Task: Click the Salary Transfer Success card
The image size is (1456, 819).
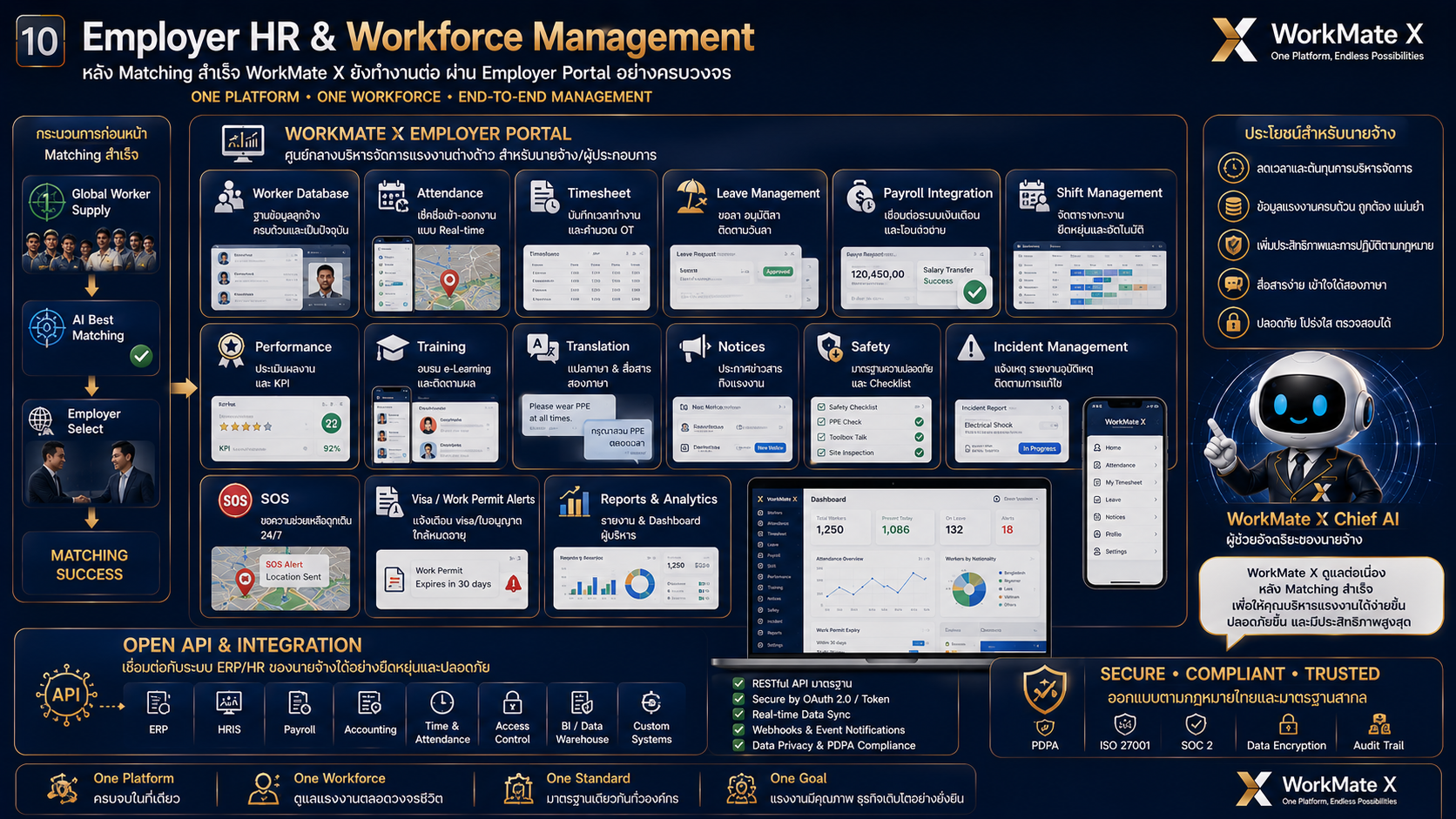Action: pyautogui.click(x=954, y=283)
